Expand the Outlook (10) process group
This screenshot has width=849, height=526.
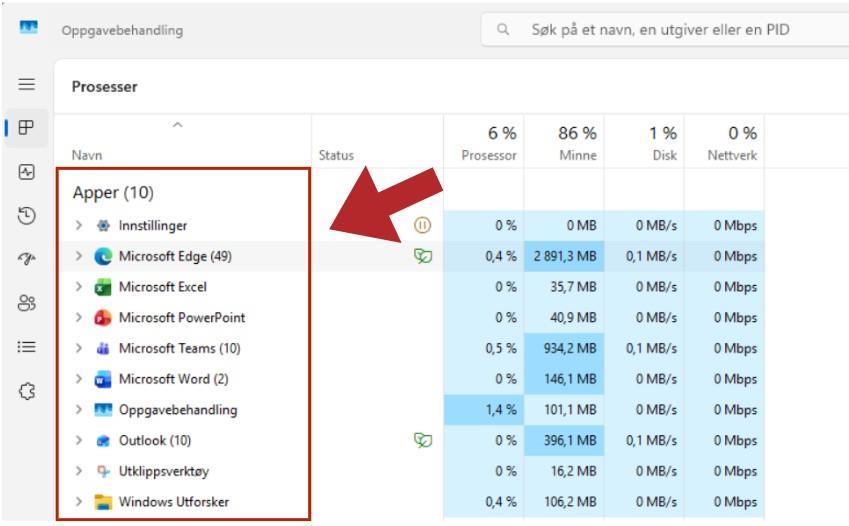click(x=79, y=440)
